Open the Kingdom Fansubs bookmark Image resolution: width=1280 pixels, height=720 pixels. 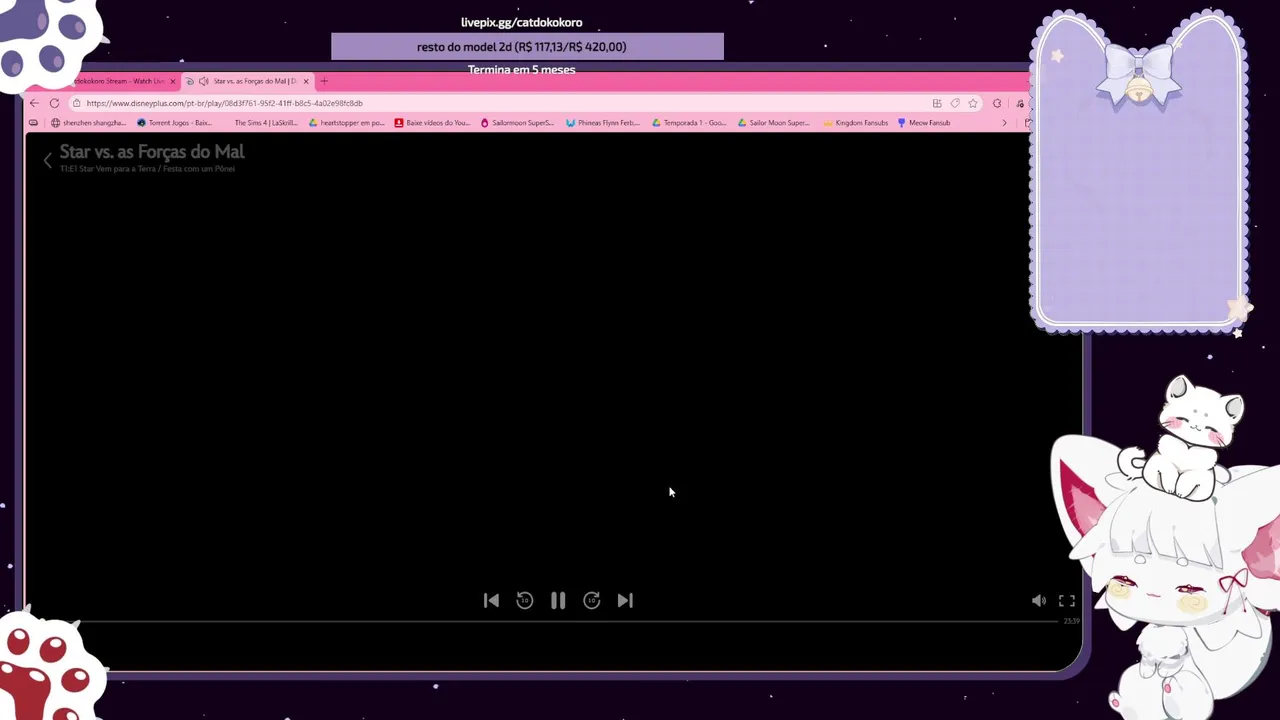[x=856, y=123]
